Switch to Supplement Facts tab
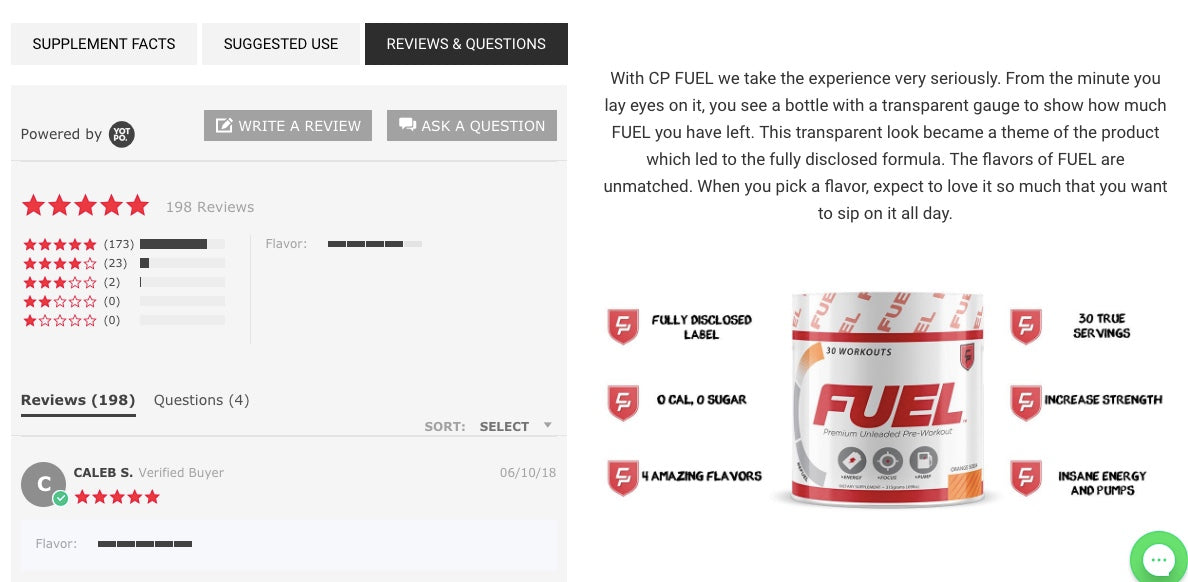The width and height of the screenshot is (1188, 582). tap(104, 44)
